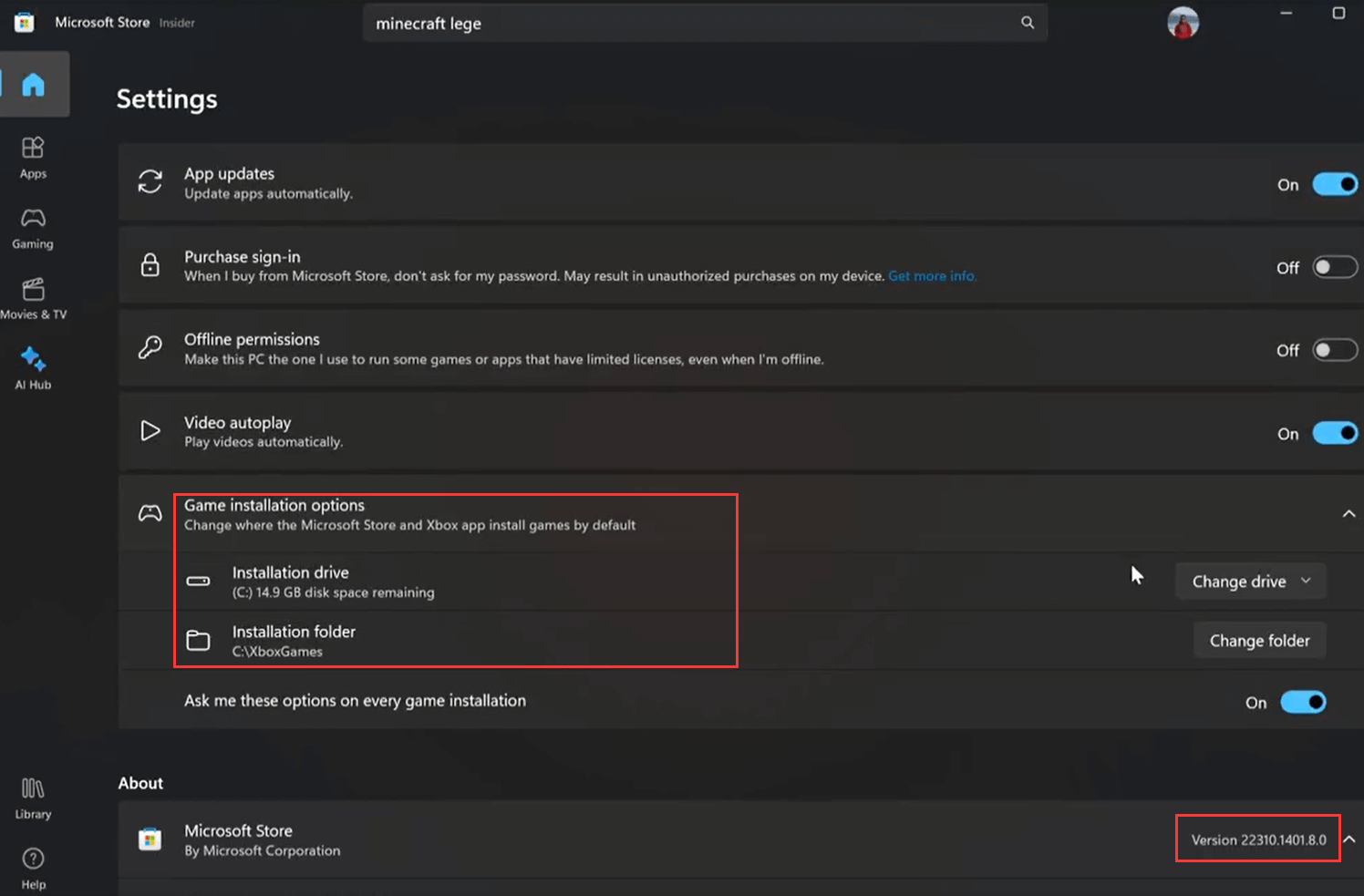Click the search magnifier icon

pos(1028,23)
